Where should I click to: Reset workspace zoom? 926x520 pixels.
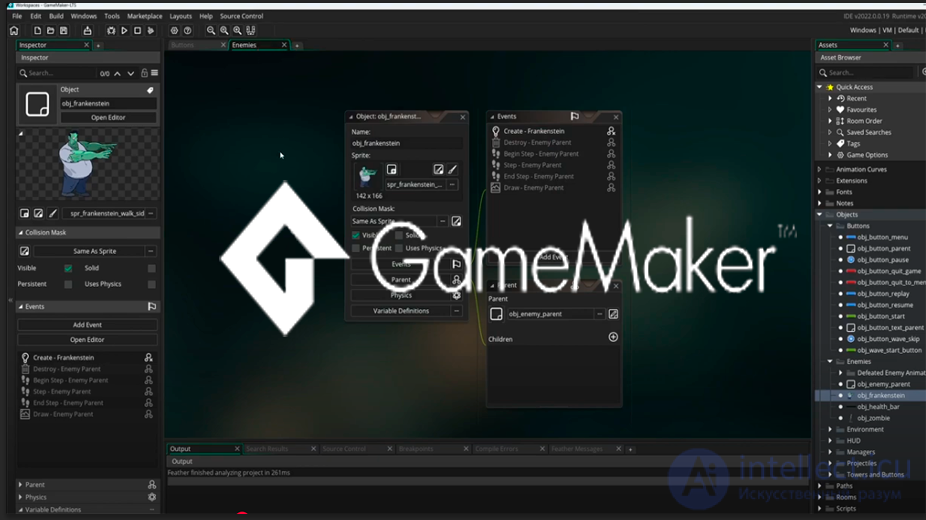[224, 31]
